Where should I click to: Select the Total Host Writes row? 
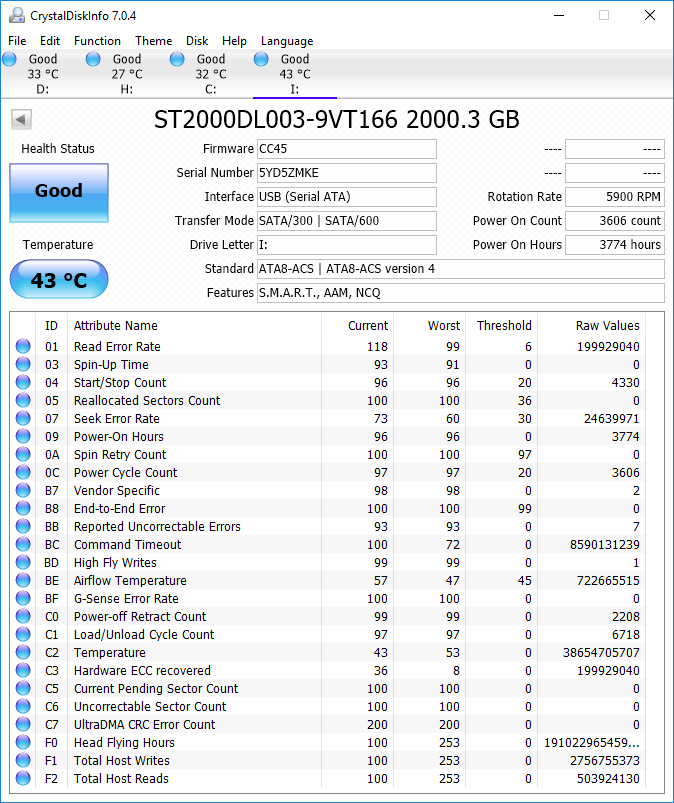(328, 760)
